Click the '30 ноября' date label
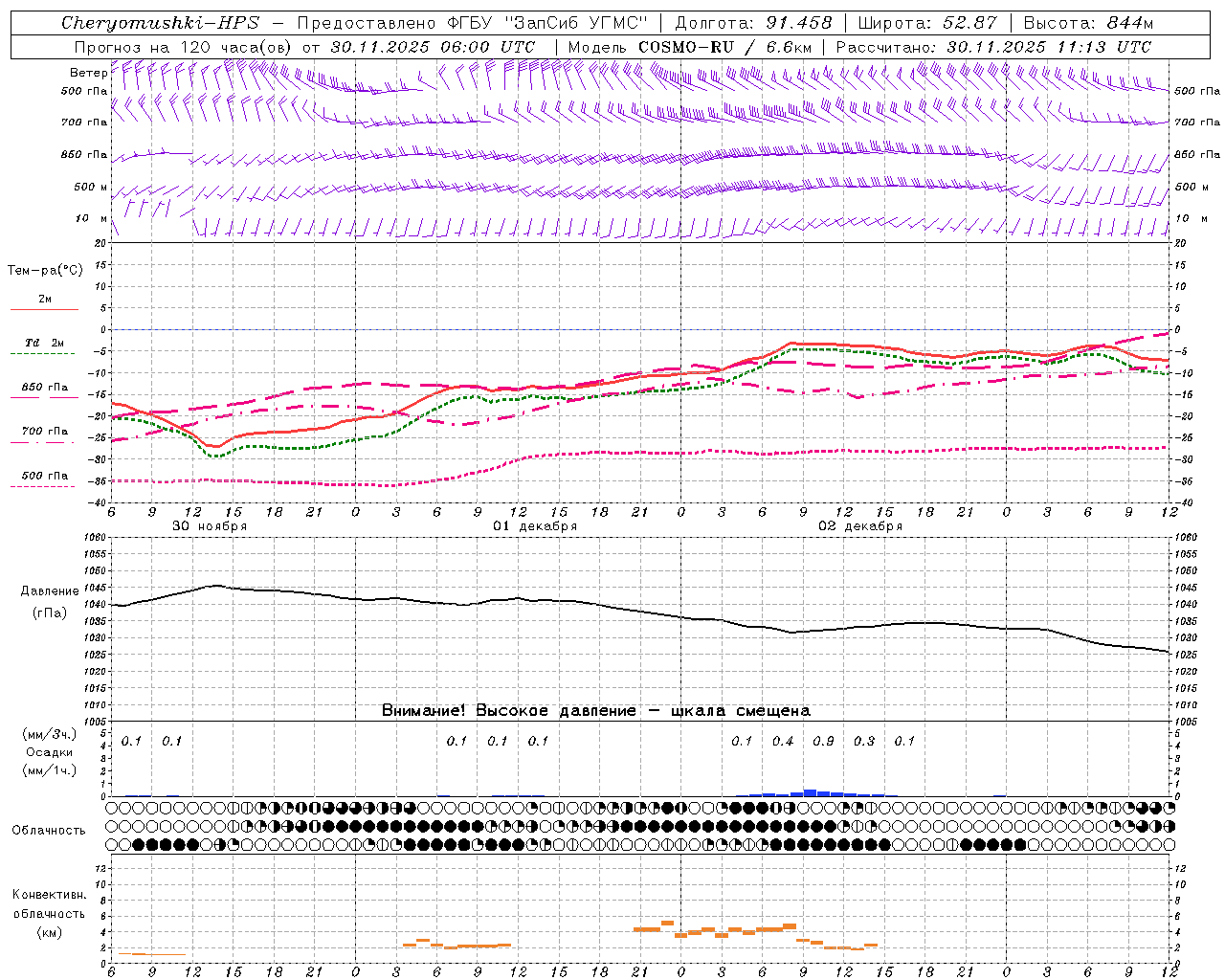Screen dimensions: 1225x980 (x=210, y=526)
